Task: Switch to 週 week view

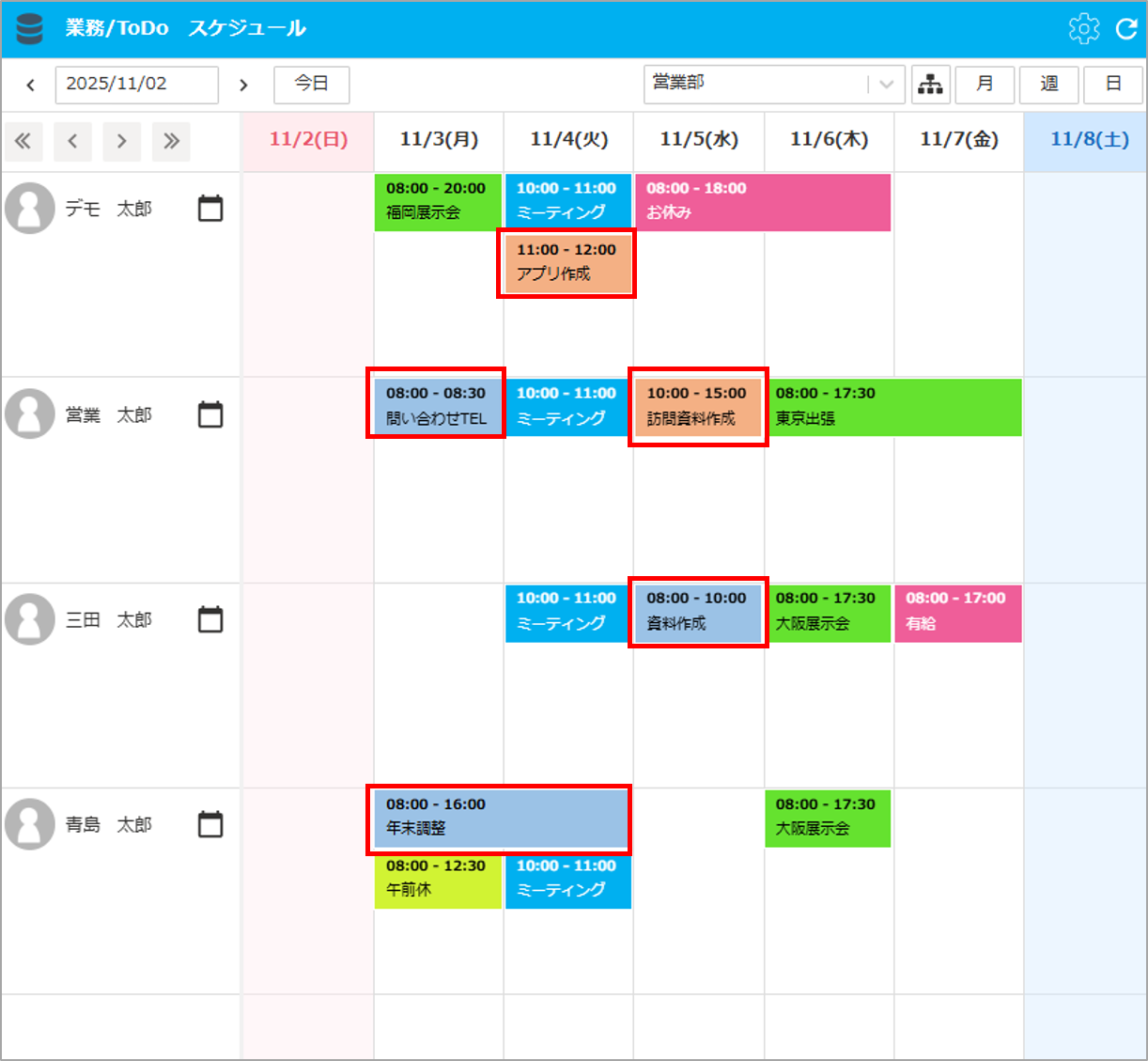Action: (x=1049, y=85)
